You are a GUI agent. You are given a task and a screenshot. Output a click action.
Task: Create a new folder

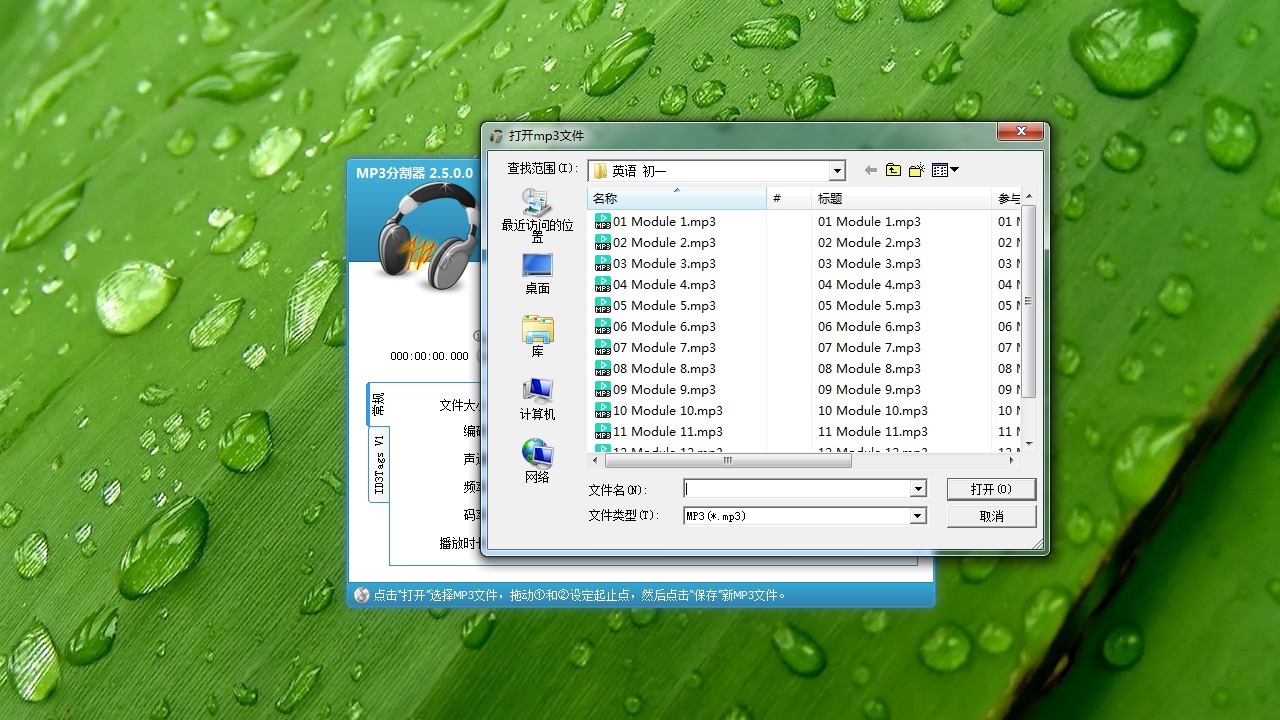[916, 170]
